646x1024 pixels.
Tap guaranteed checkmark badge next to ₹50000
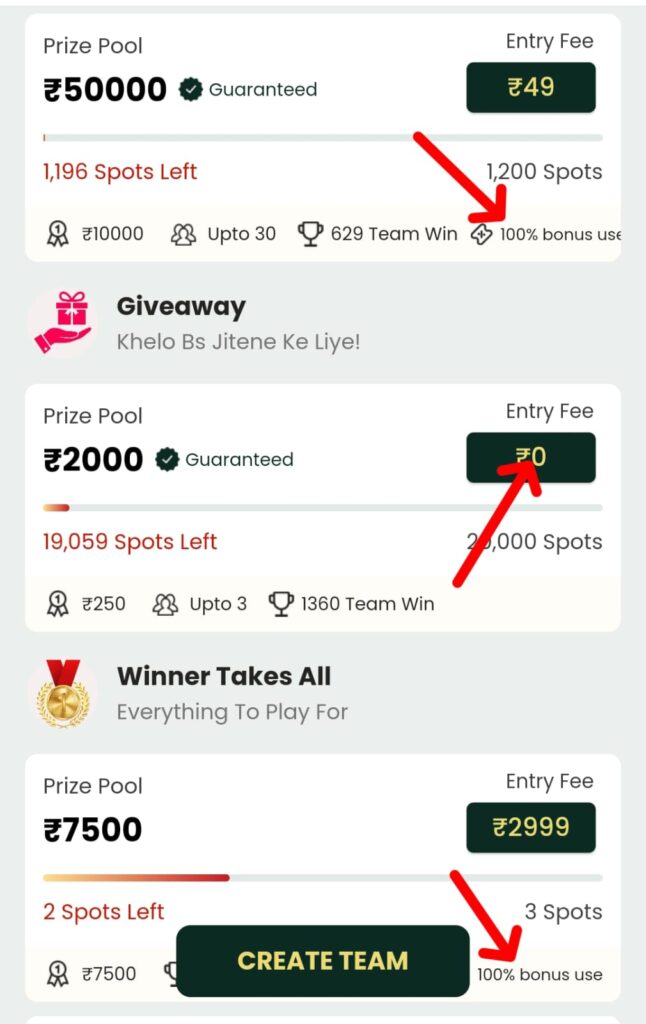(x=190, y=89)
